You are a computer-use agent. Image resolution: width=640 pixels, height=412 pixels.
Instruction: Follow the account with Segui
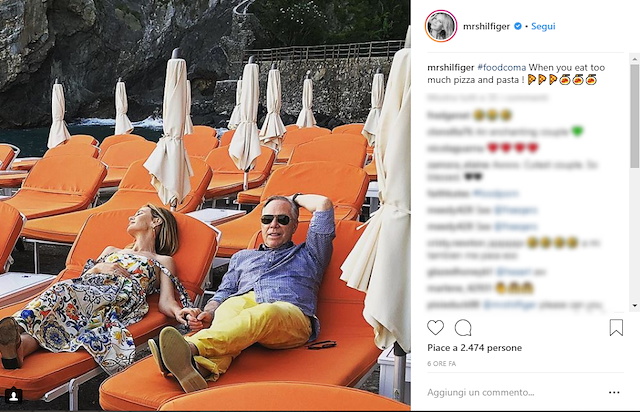pos(543,26)
